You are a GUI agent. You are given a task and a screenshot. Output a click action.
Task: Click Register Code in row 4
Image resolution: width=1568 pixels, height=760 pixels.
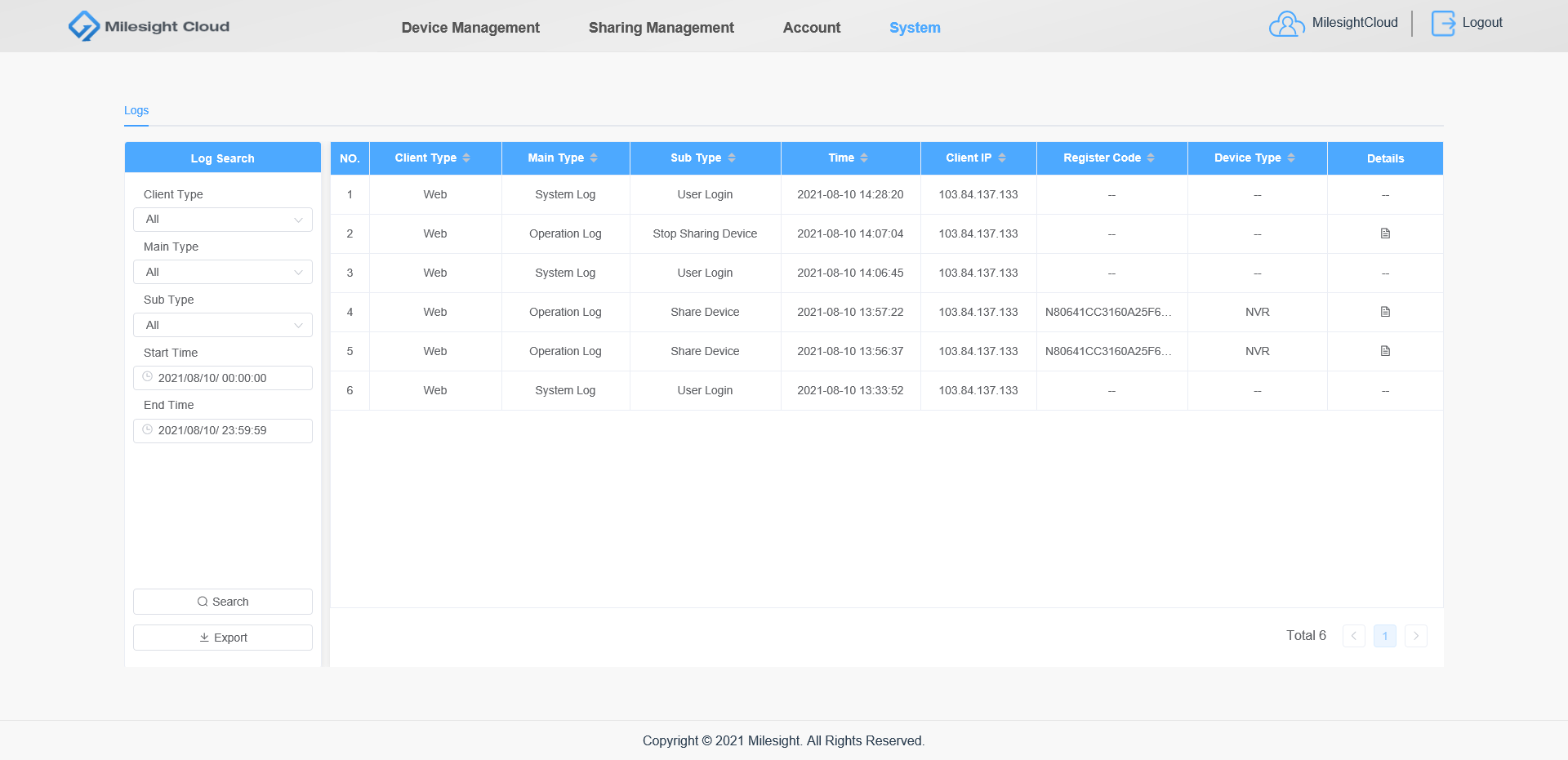pos(1108,312)
